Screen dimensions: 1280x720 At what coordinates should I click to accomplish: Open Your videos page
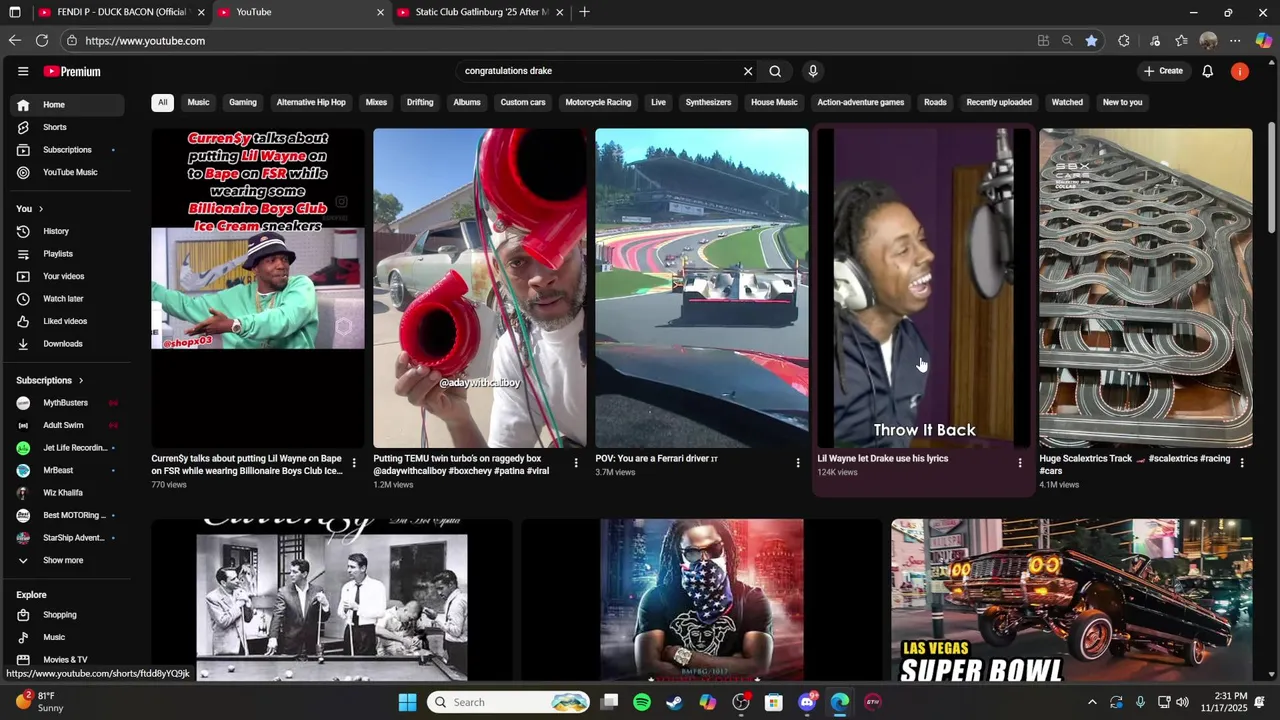(x=65, y=276)
